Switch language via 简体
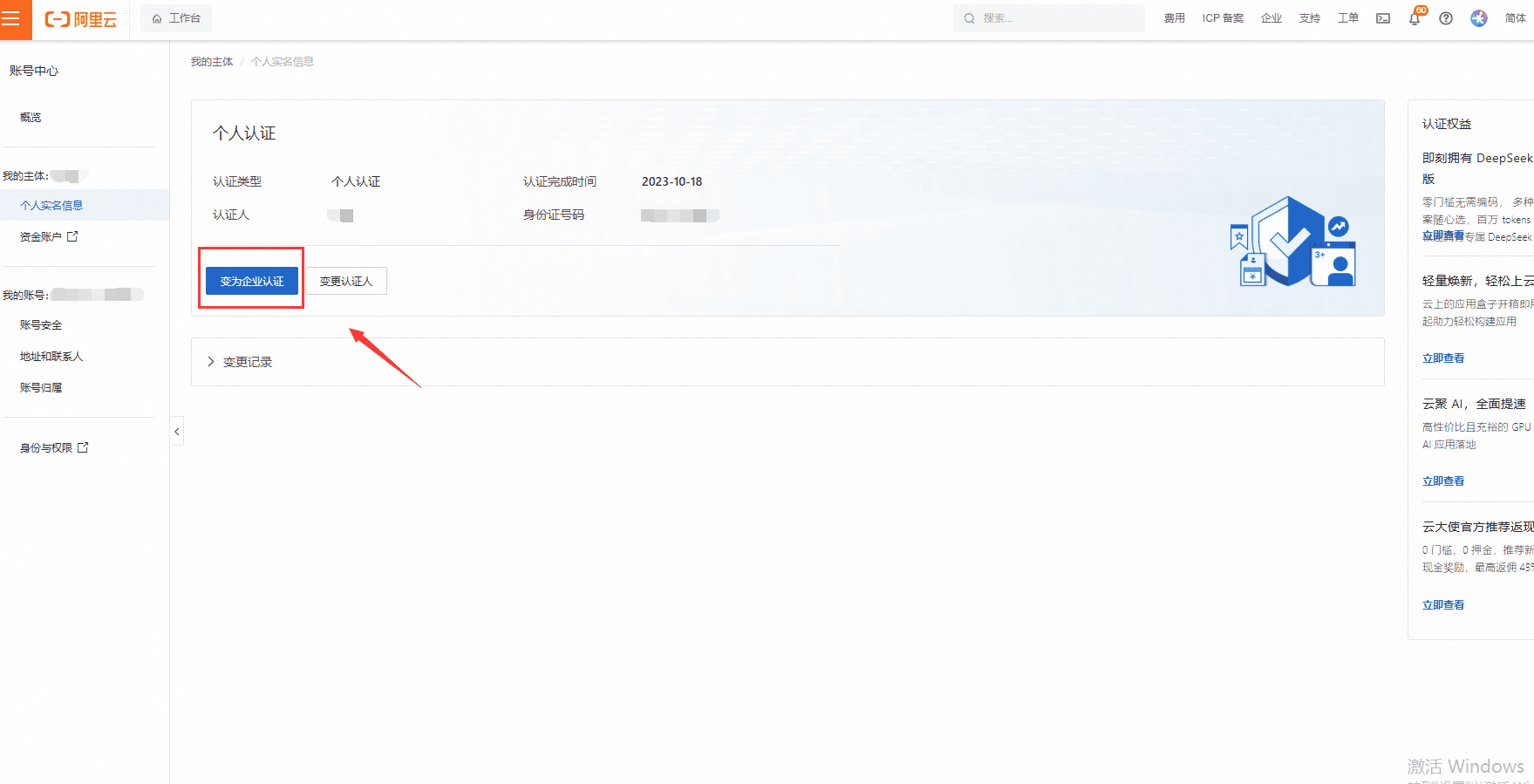The image size is (1534, 784). point(1516,18)
